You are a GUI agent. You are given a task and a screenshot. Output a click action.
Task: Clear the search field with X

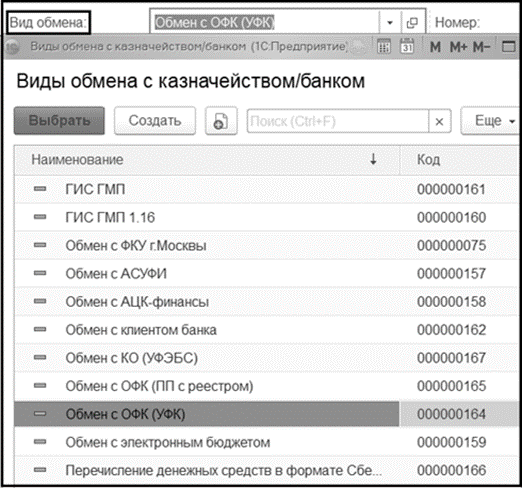(x=439, y=121)
